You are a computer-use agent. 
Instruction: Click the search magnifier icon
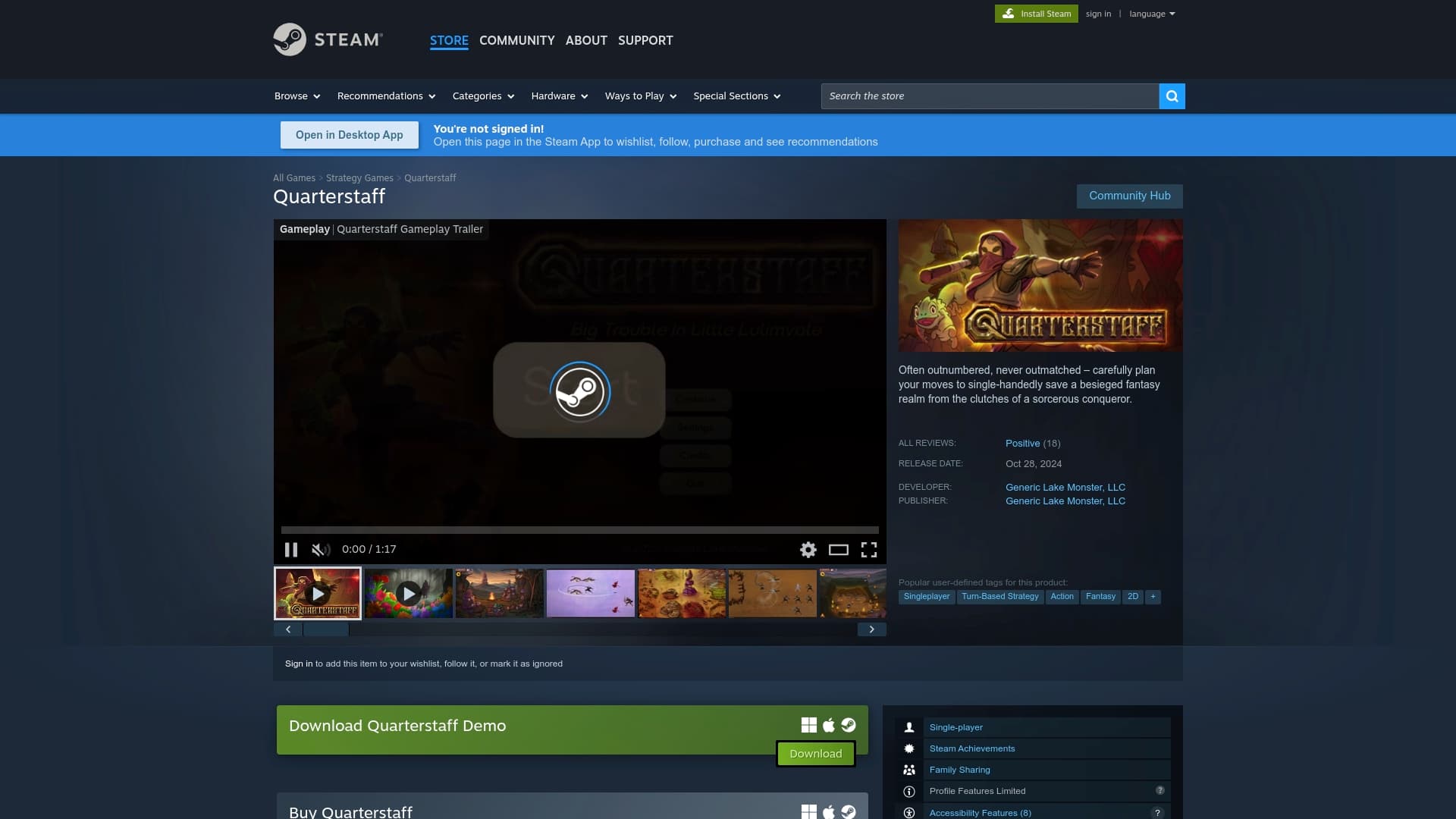click(x=1172, y=96)
